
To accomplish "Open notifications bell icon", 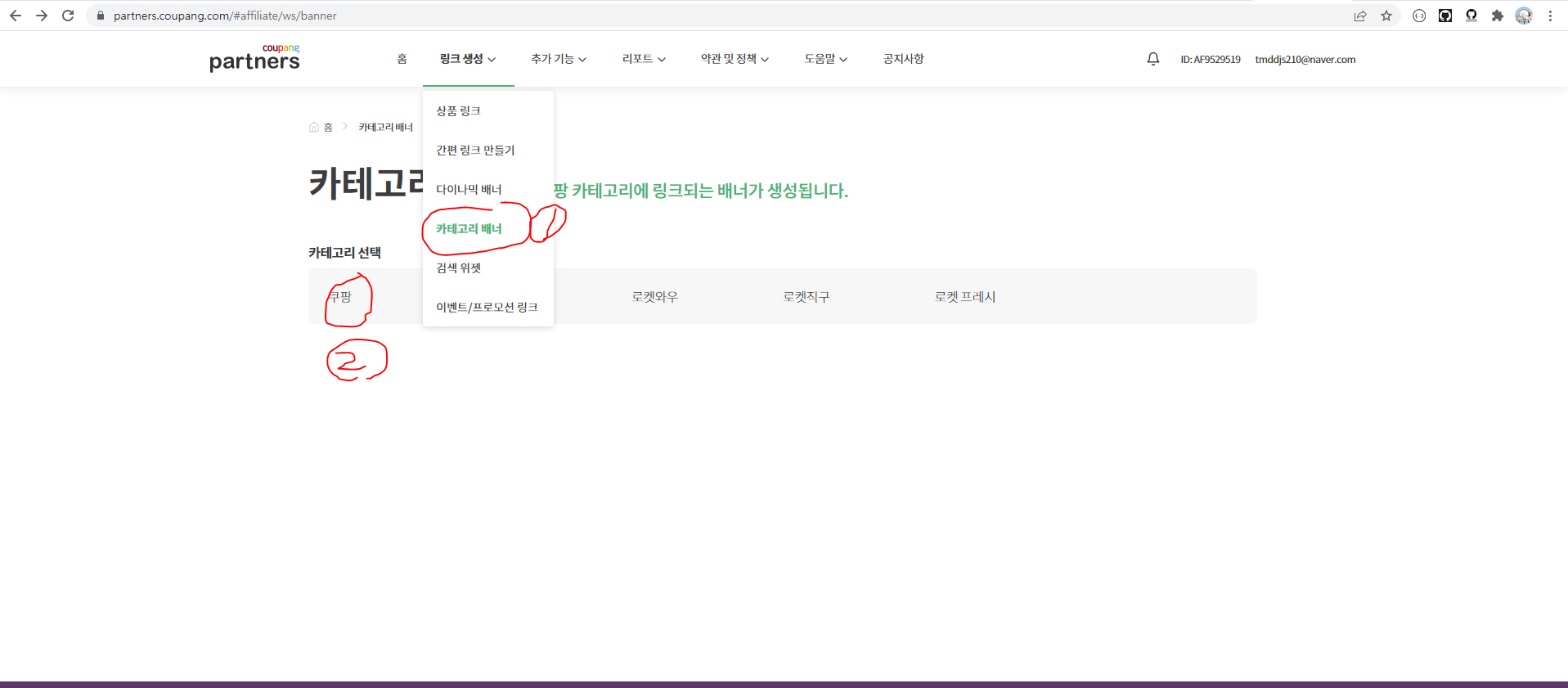I will click(x=1153, y=59).
